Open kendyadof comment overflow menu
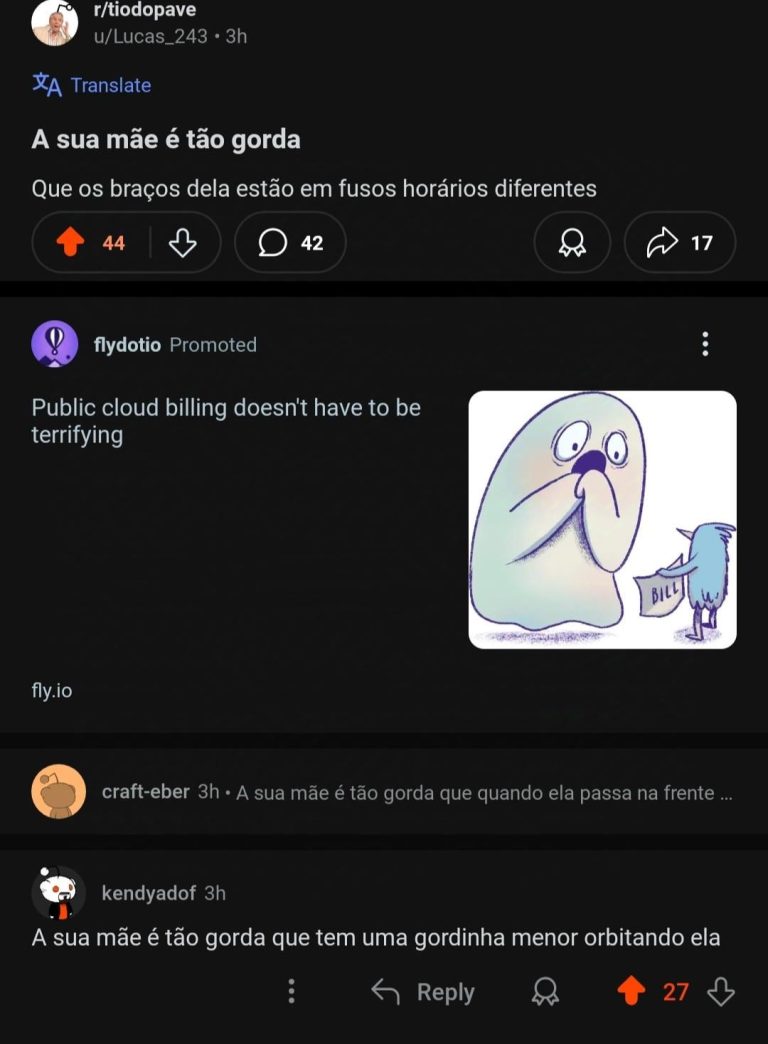Image resolution: width=768 pixels, height=1044 pixels. click(x=291, y=991)
